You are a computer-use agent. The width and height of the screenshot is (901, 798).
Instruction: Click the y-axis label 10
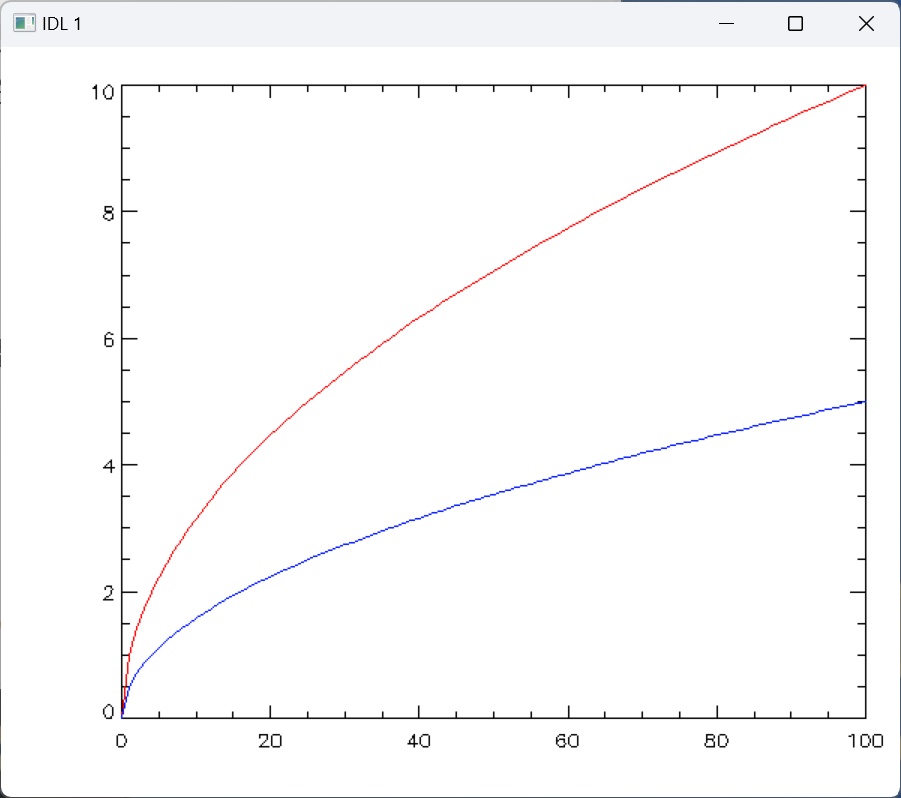point(103,92)
